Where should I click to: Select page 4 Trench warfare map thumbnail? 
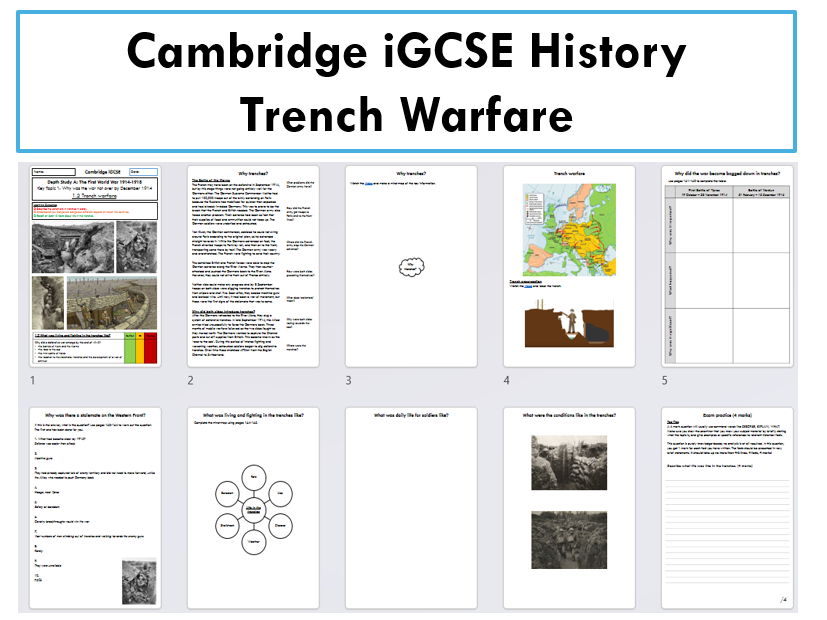coord(569,266)
